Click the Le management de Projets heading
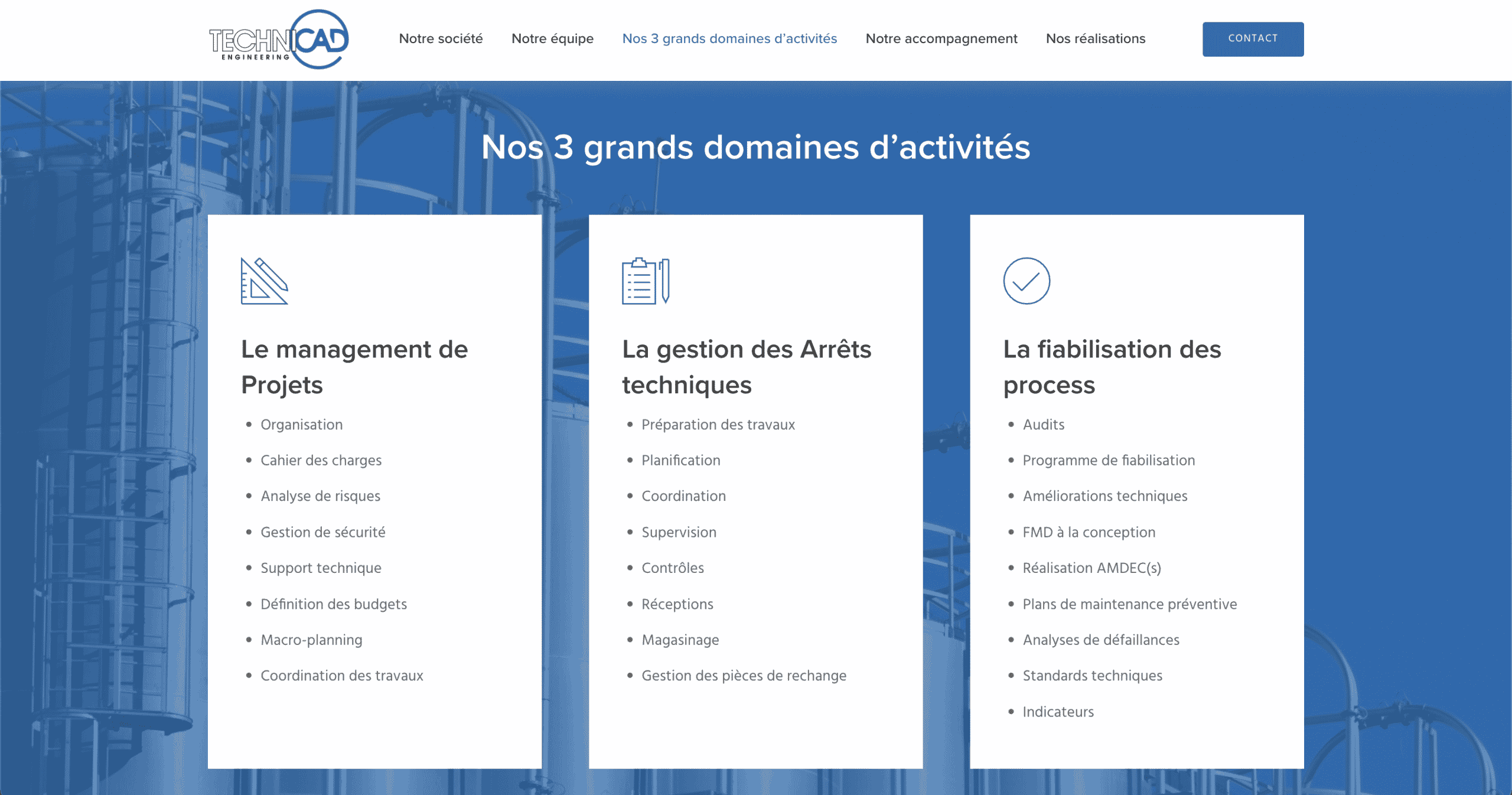The height and width of the screenshot is (795, 1512). 354,366
